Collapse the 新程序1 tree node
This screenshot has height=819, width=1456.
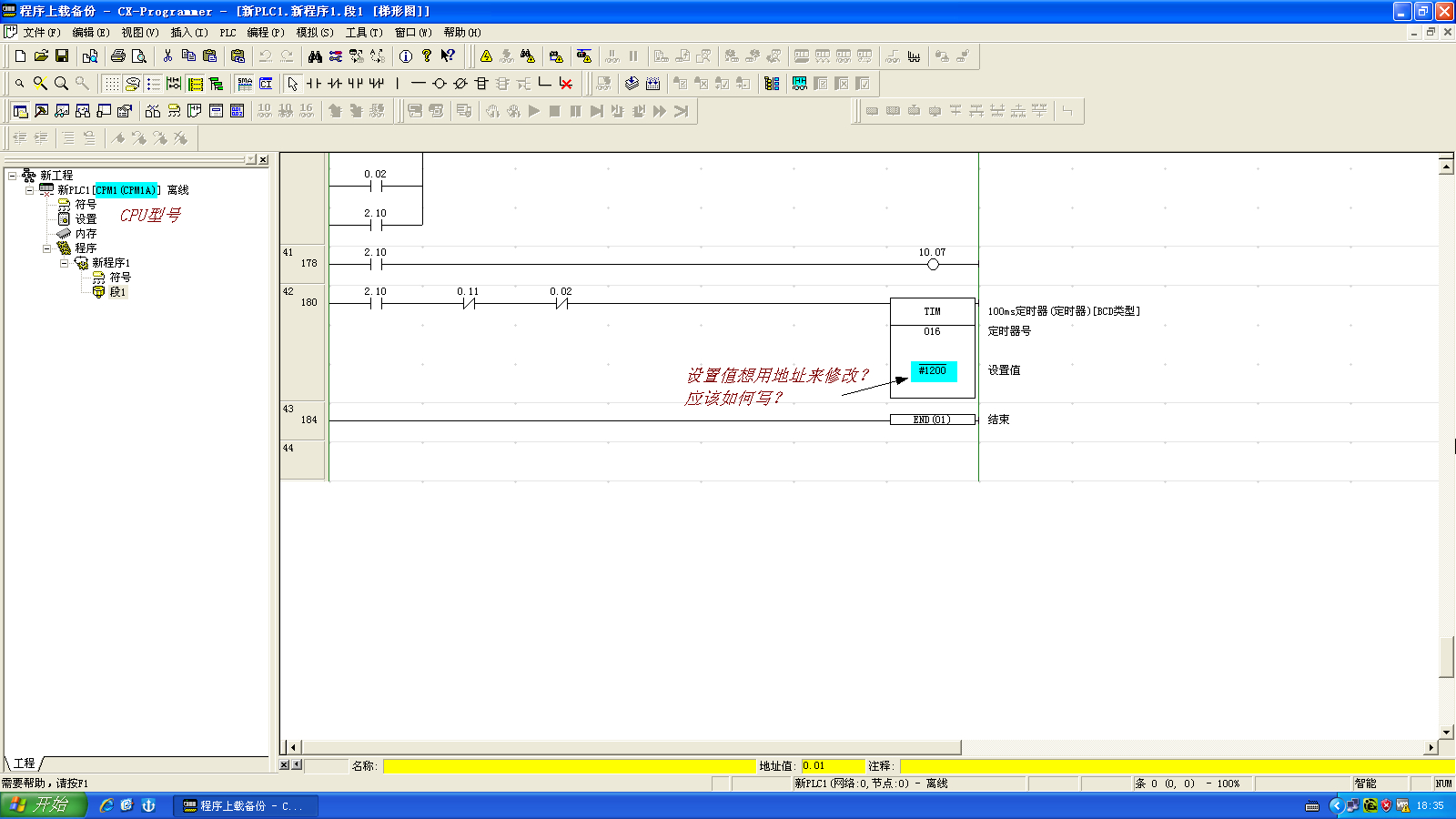64,263
